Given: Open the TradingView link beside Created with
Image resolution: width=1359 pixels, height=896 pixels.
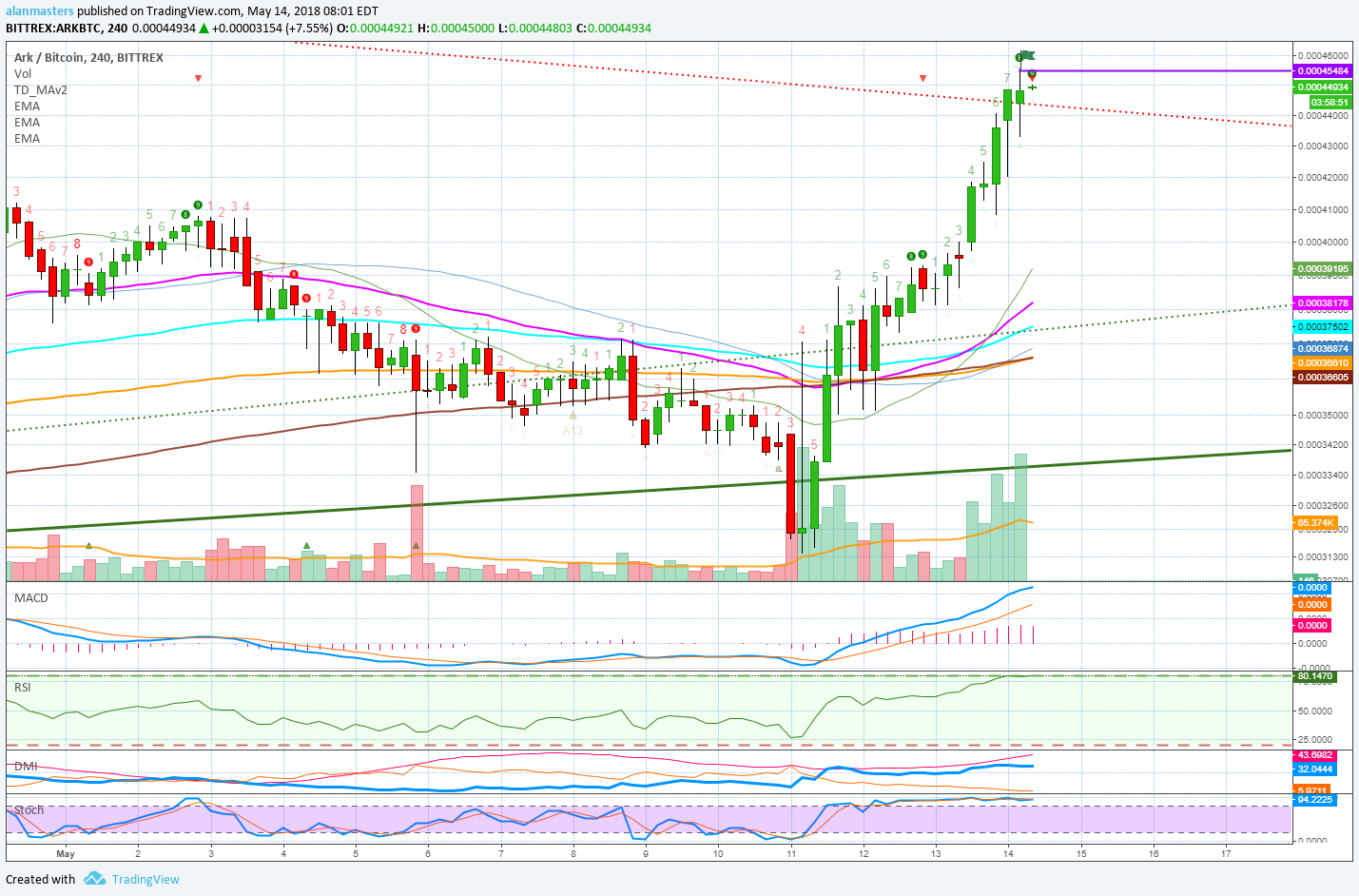Looking at the screenshot, I should click(x=146, y=879).
